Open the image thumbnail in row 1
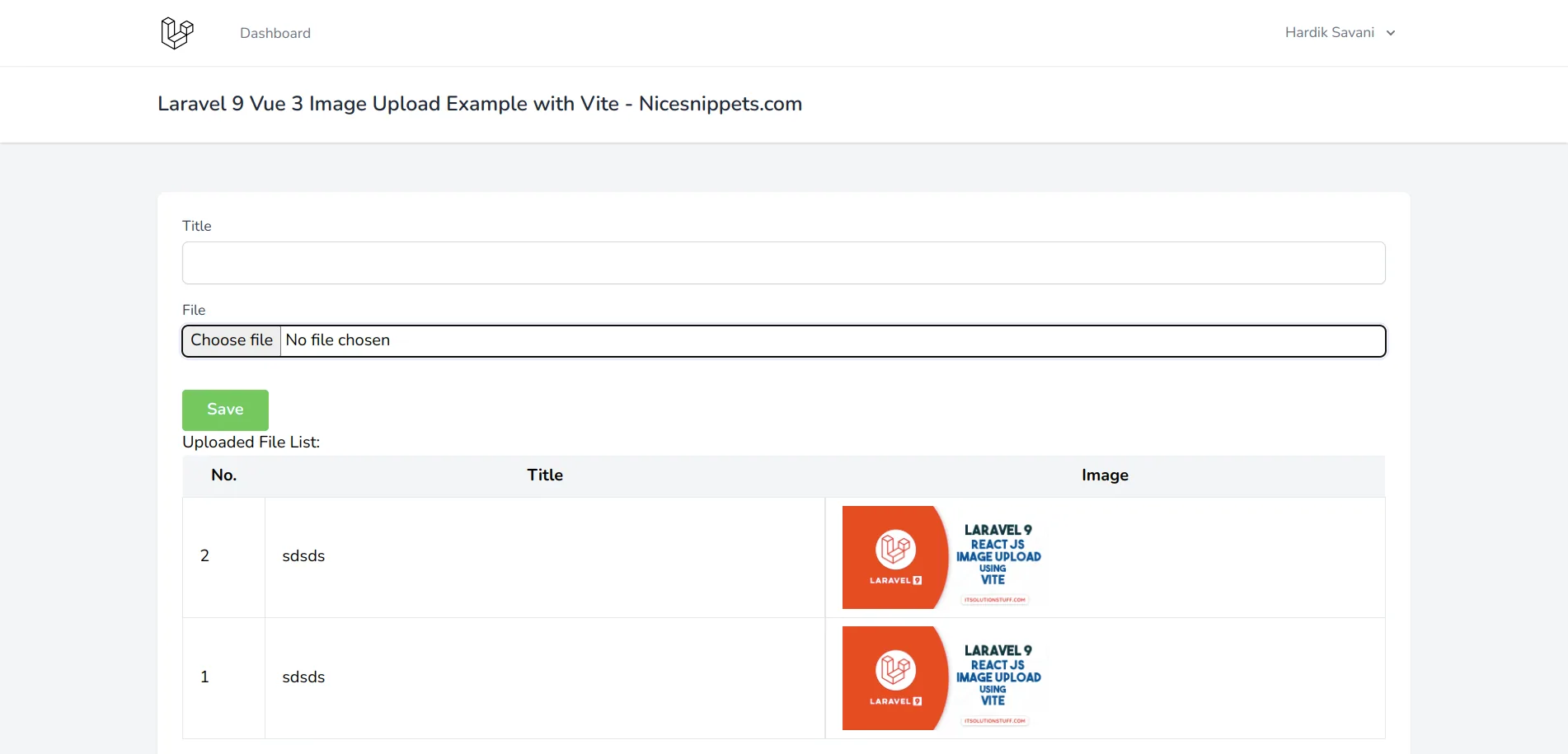Viewport: 1568px width, 754px height. pos(944,678)
